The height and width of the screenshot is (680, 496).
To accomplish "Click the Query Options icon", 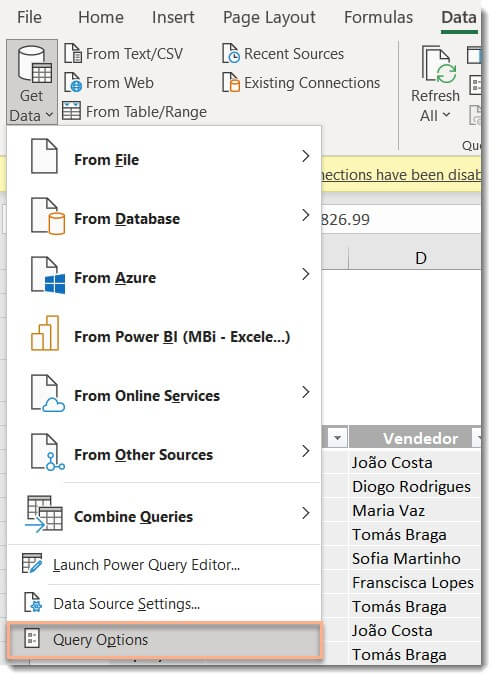I will point(32,639).
